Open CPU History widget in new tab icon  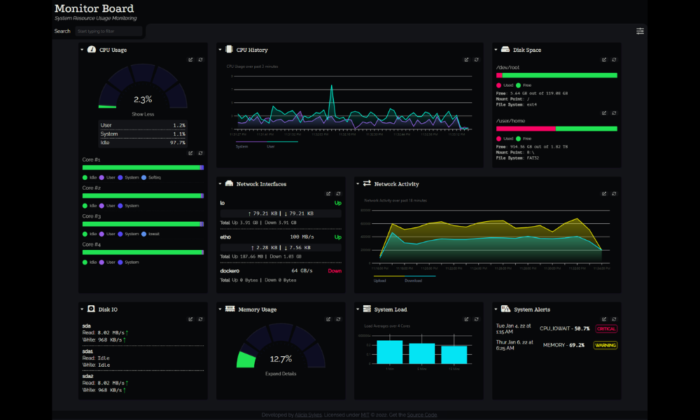point(466,60)
